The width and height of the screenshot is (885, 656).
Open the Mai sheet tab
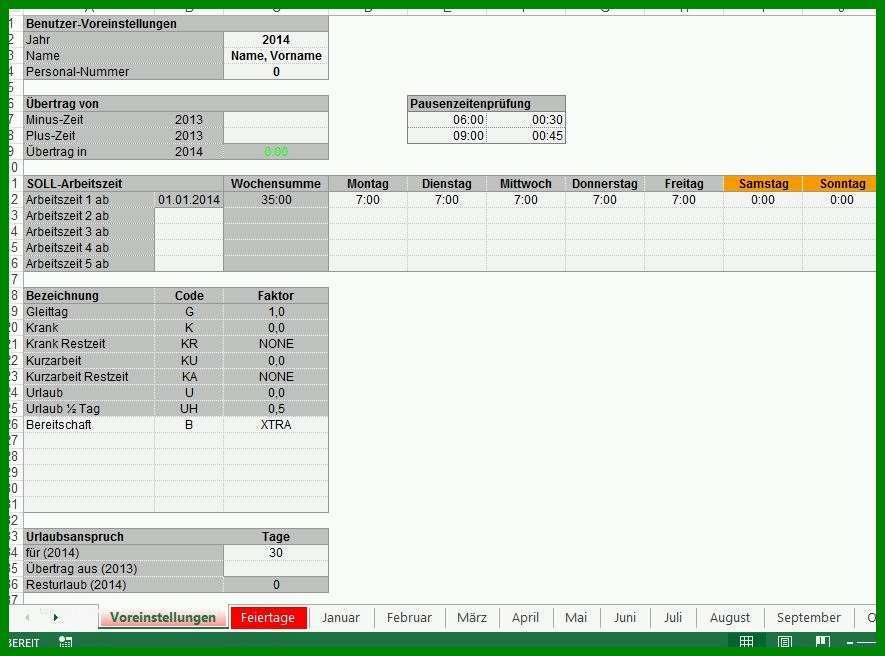pyautogui.click(x=576, y=618)
